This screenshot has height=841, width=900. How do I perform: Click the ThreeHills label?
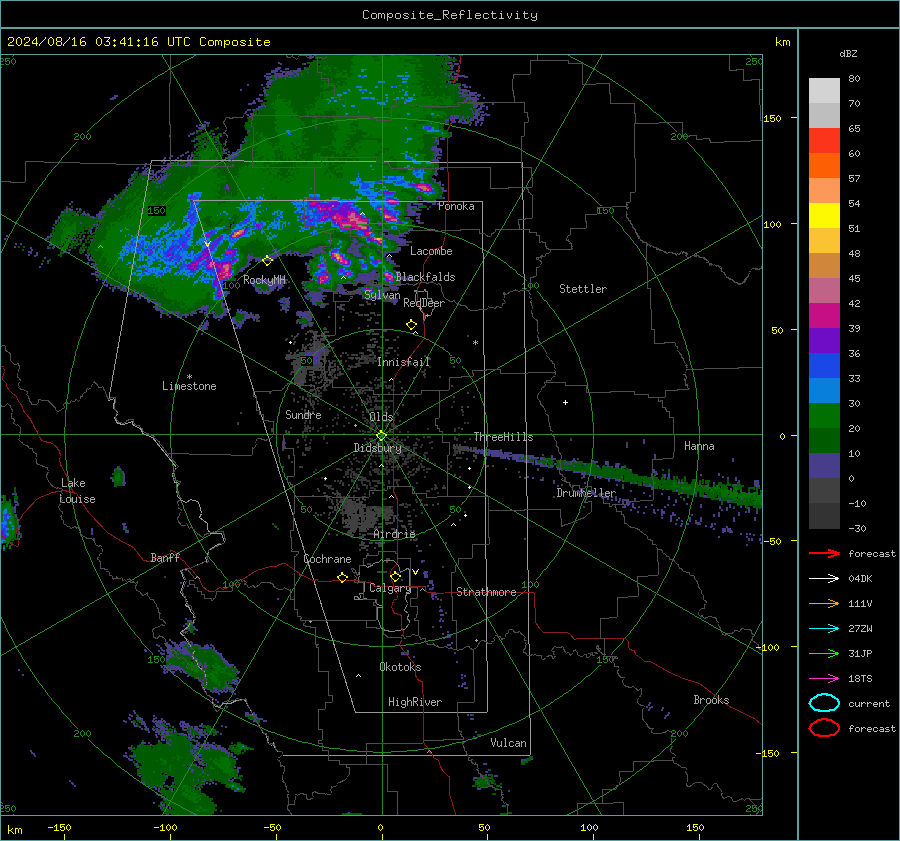click(503, 437)
